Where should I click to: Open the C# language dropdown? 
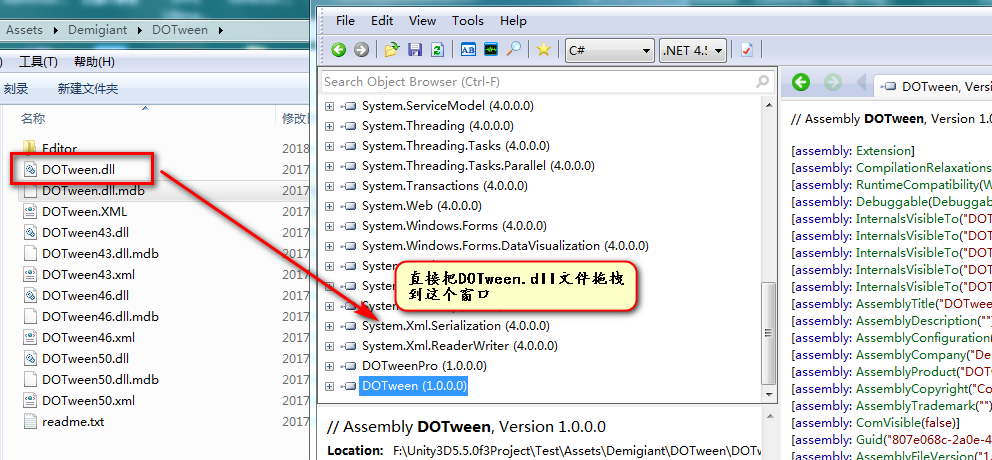point(609,51)
